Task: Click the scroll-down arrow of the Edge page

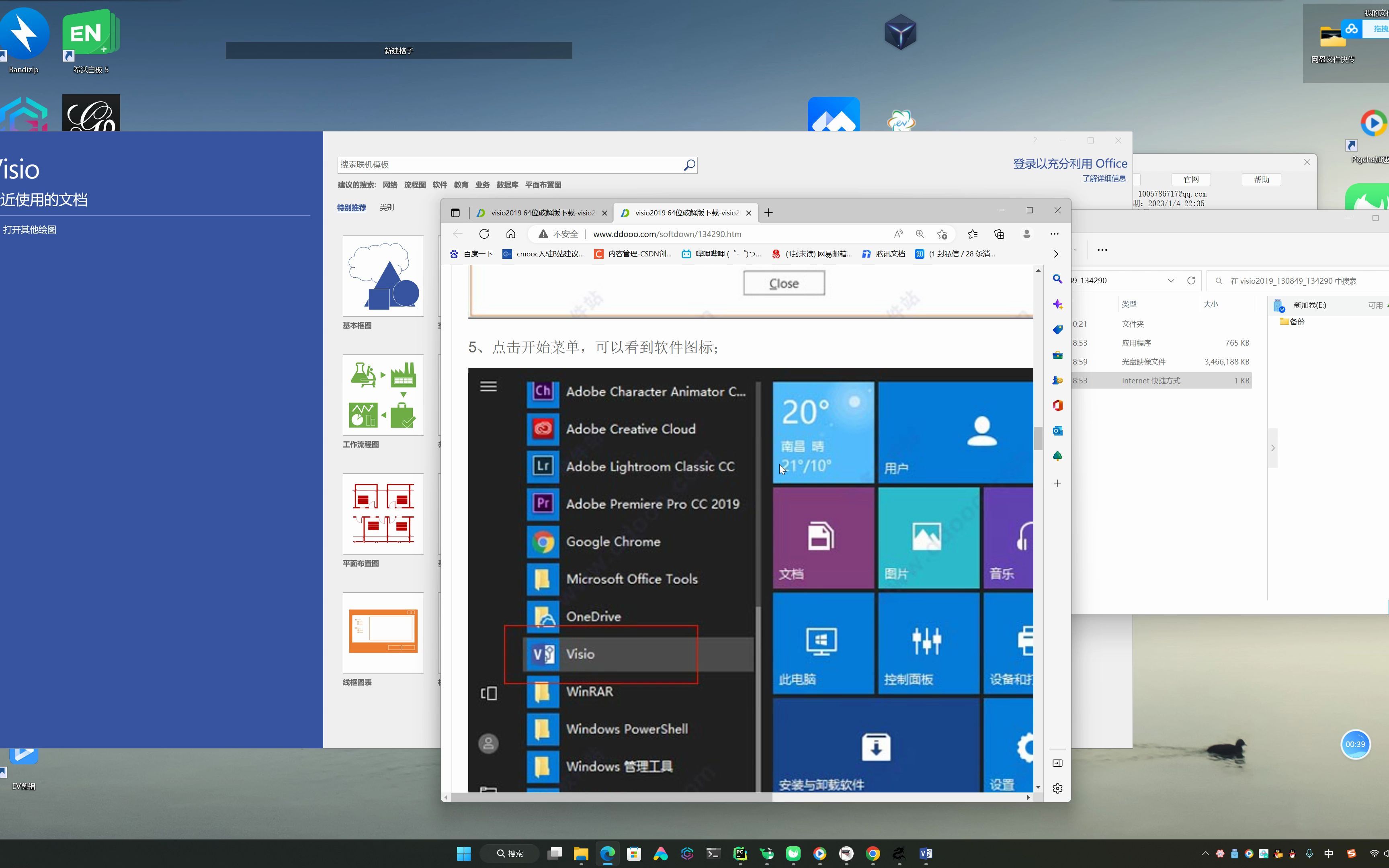Action: click(1038, 787)
